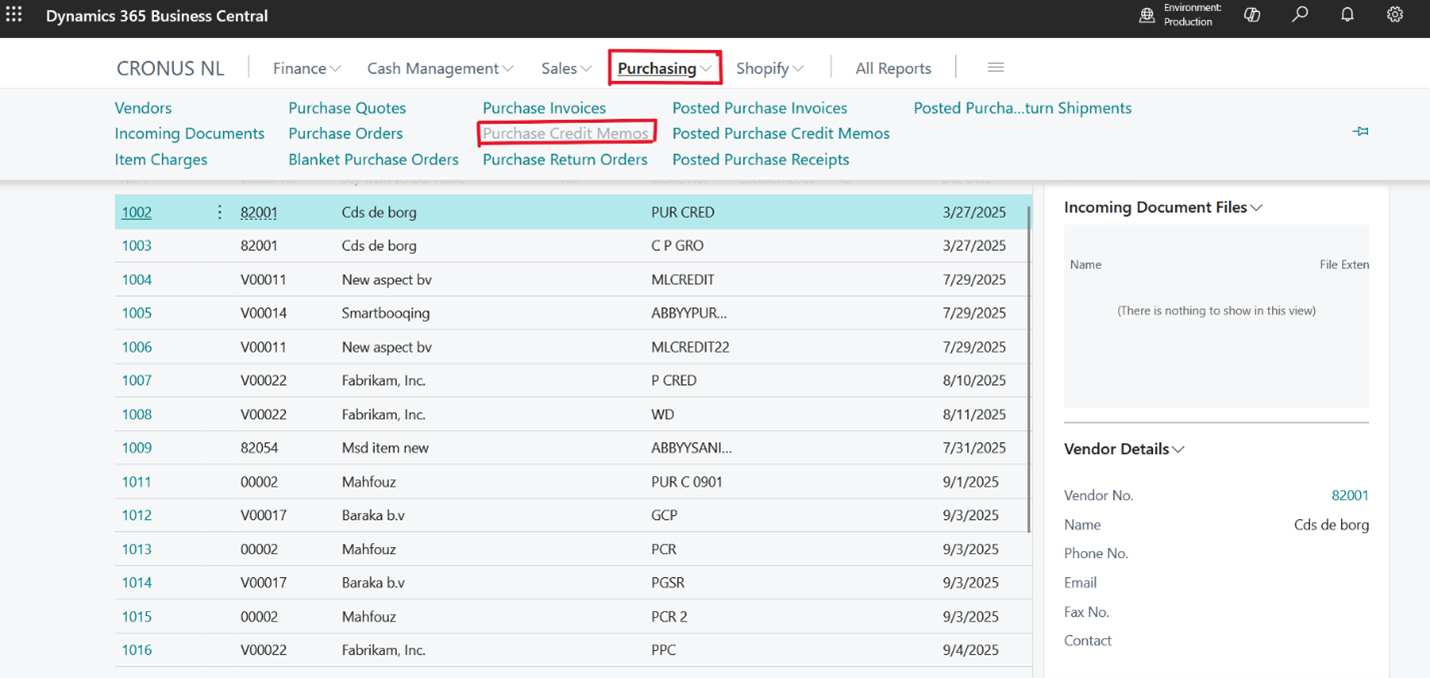Open row options for credit memo 1002
Viewport: 1430px width, 678px height.
(x=220, y=212)
